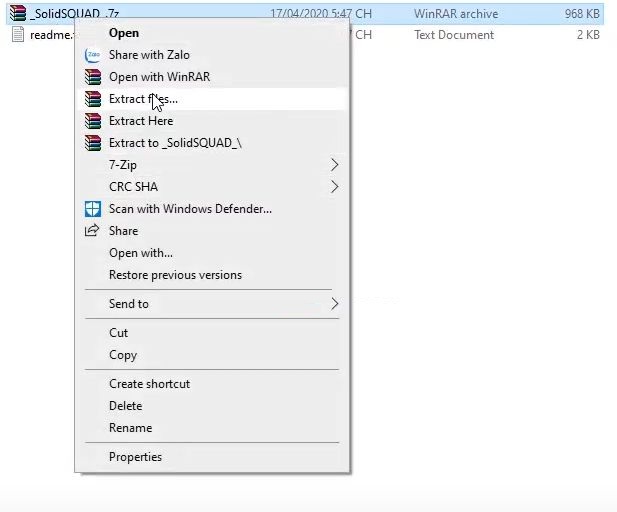
Task: Click WinRAR icon beside Extract to _SolidSQUAD_\
Action: [93, 143]
